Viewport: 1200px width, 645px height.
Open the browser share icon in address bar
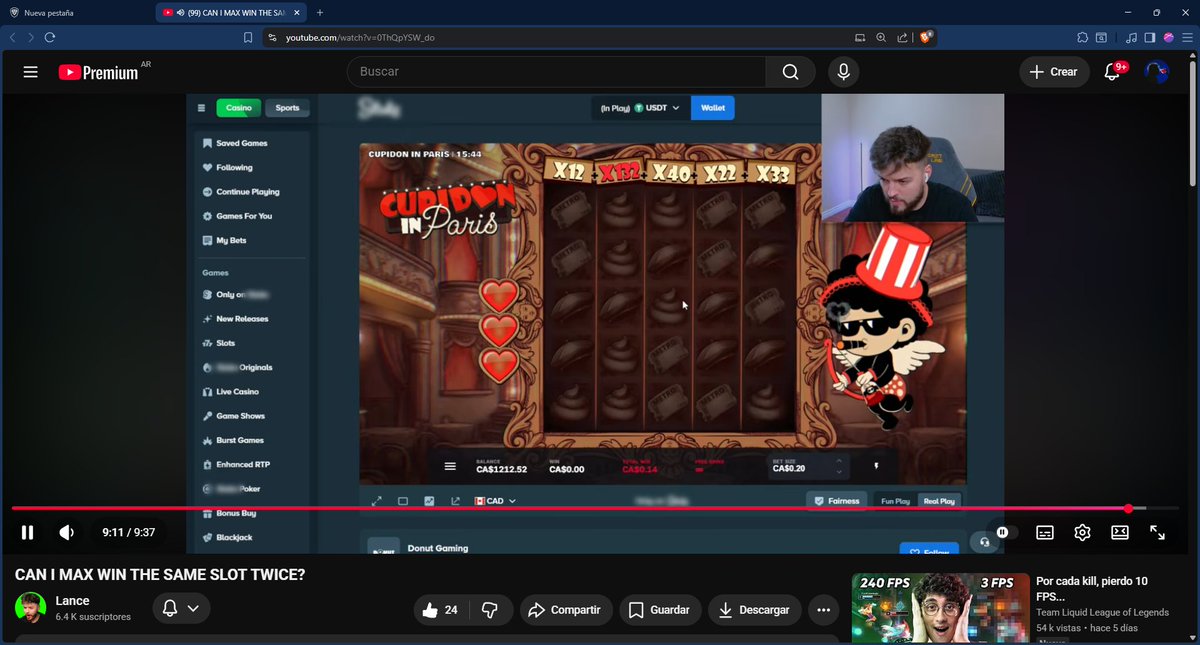tap(903, 37)
